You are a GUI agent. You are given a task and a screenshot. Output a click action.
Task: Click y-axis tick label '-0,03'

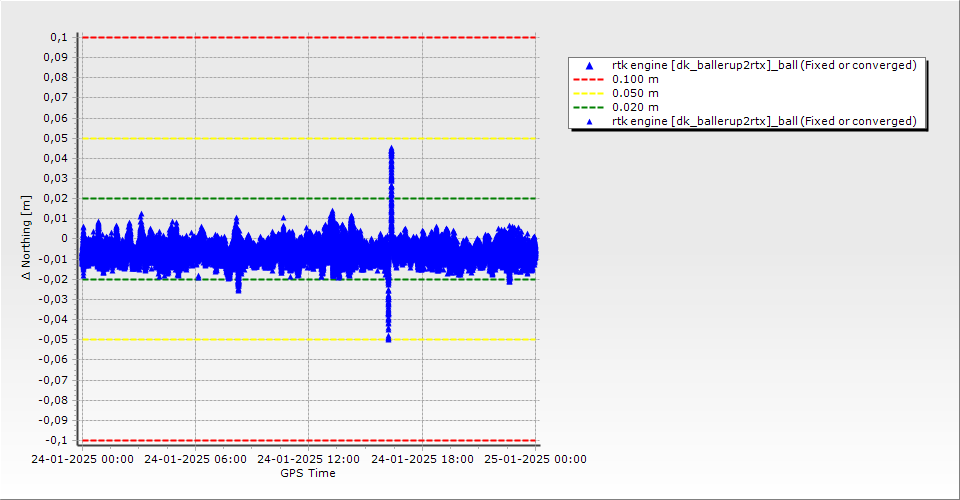point(53,299)
